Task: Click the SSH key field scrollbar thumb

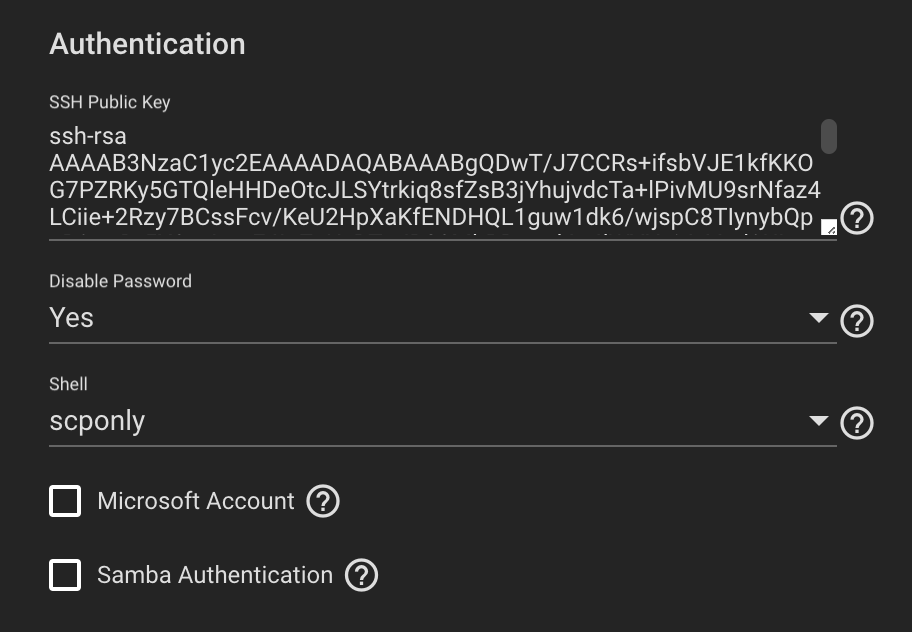Action: (x=828, y=135)
